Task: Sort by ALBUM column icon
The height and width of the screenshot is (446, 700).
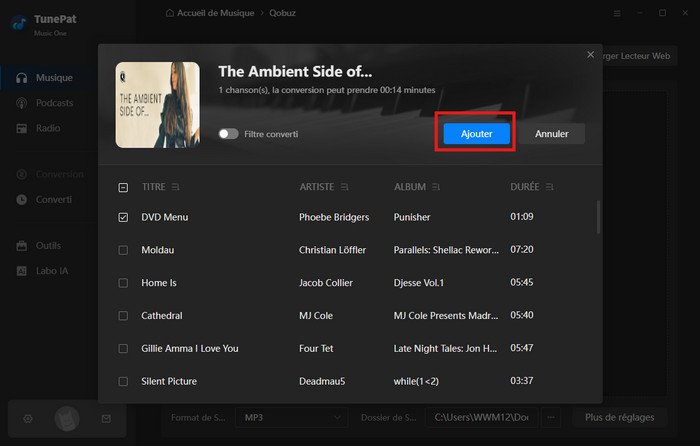Action: [x=436, y=187]
